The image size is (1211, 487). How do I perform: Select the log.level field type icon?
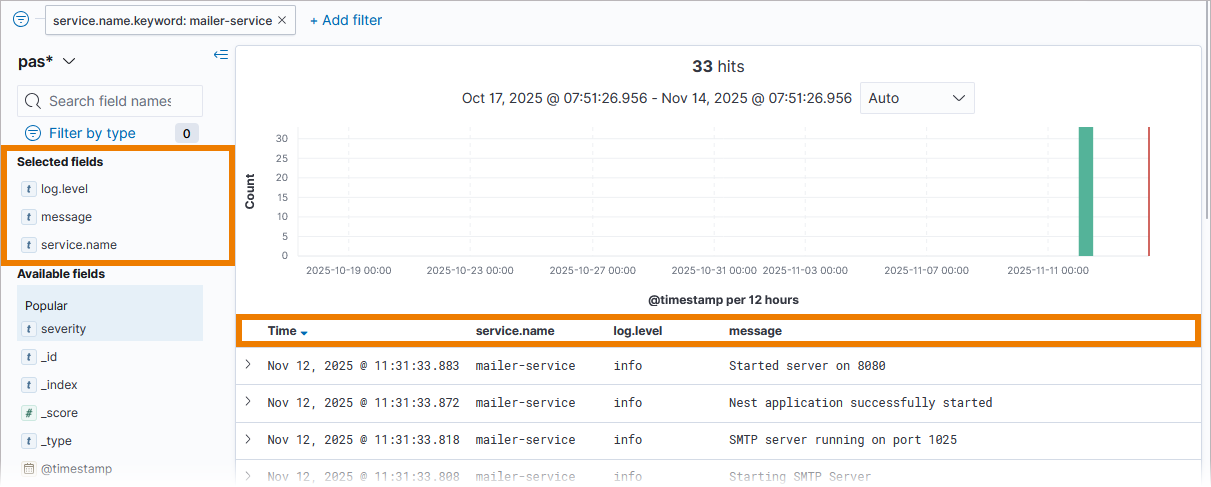point(28,188)
